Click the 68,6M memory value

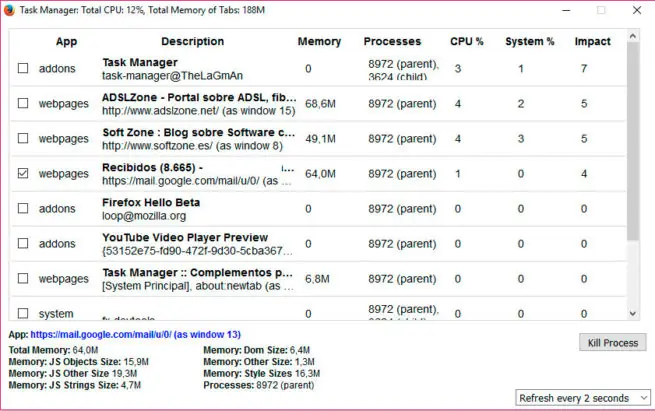pyautogui.click(x=320, y=104)
